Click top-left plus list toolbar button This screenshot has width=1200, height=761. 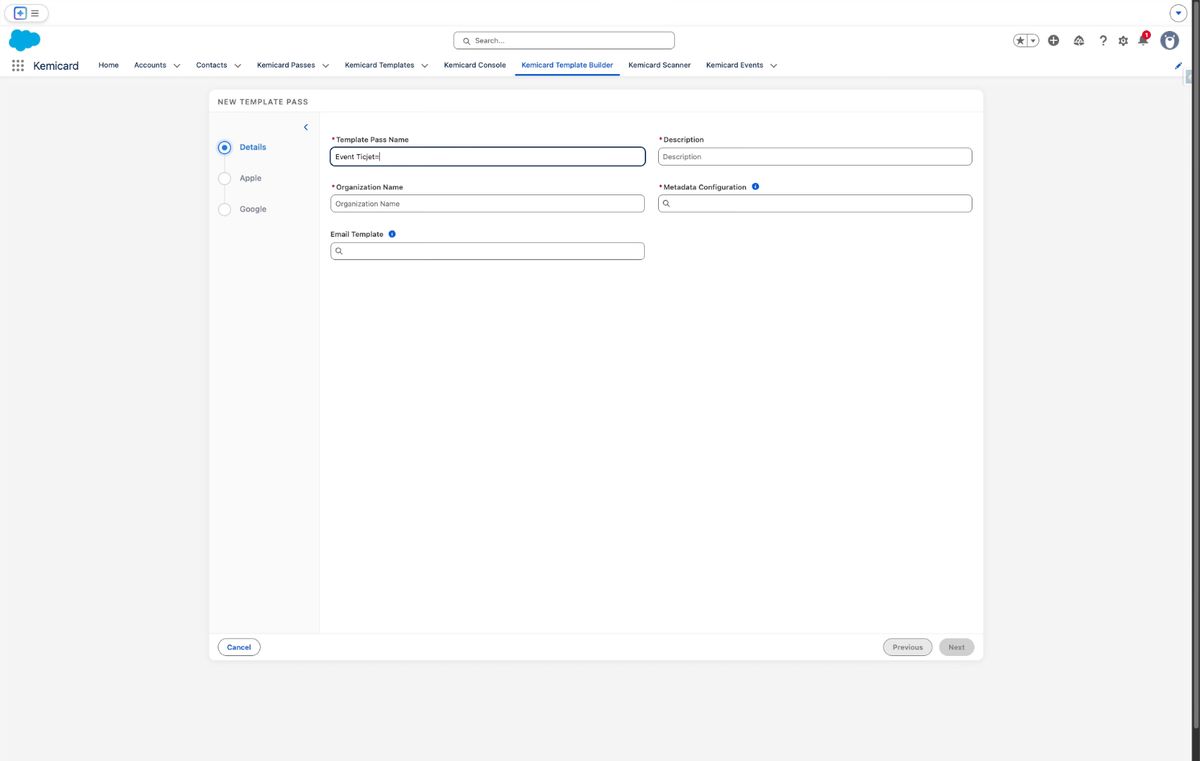[28, 13]
